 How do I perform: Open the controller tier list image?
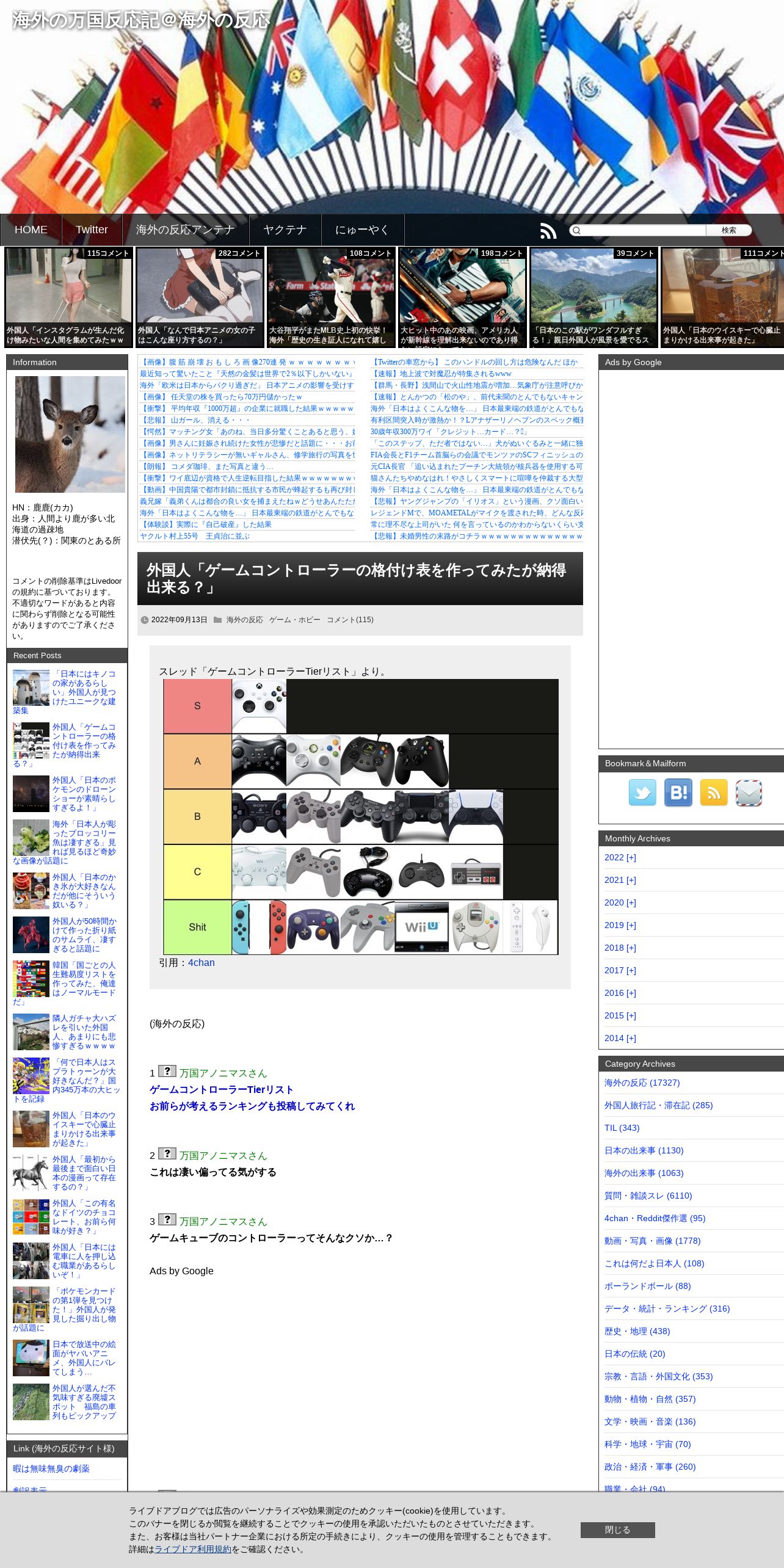(x=360, y=816)
